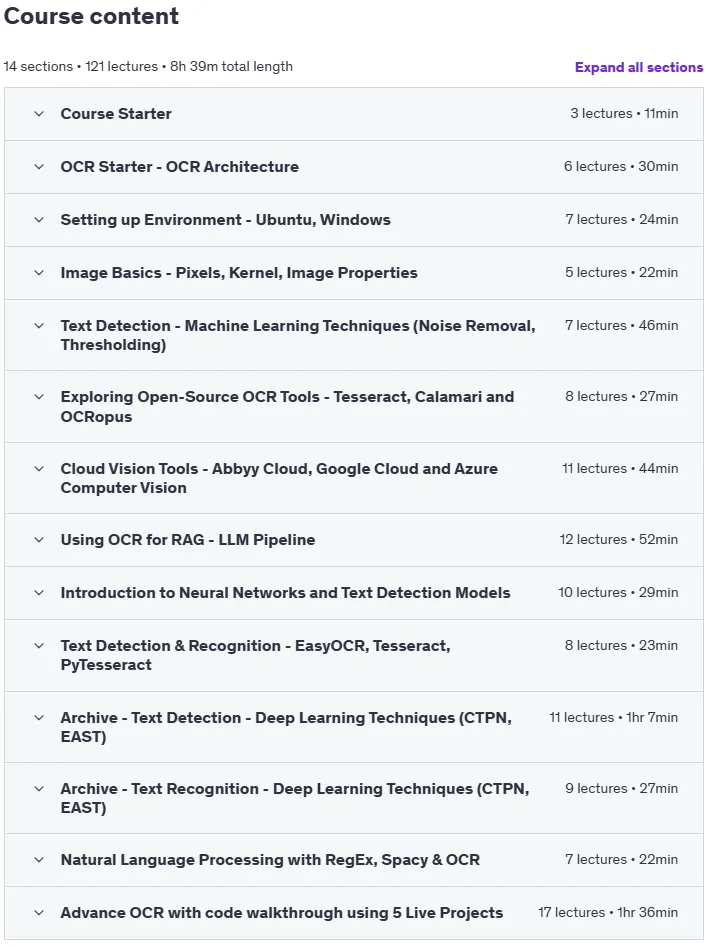The width and height of the screenshot is (709, 947).
Task: Click the '17 lectures • 1hr 36min' label
Action: 608,912
